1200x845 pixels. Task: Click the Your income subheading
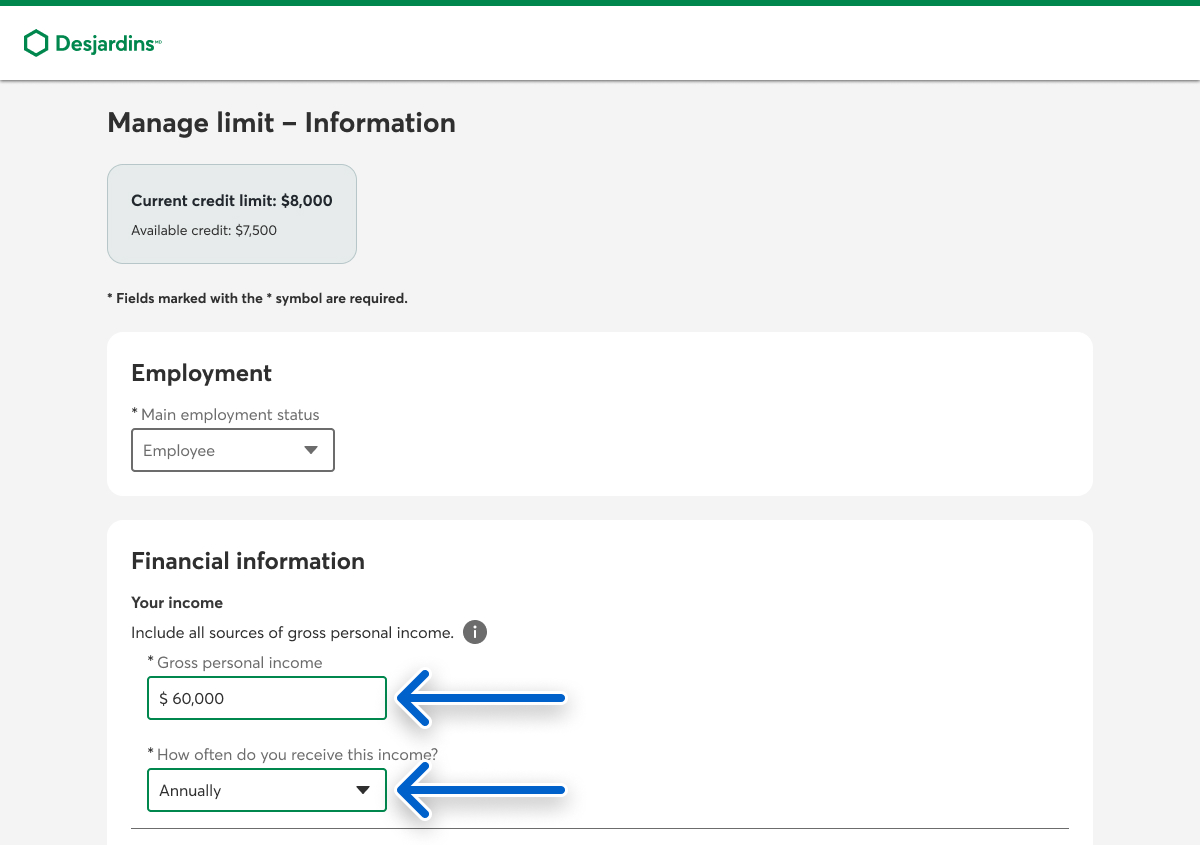[177, 603]
